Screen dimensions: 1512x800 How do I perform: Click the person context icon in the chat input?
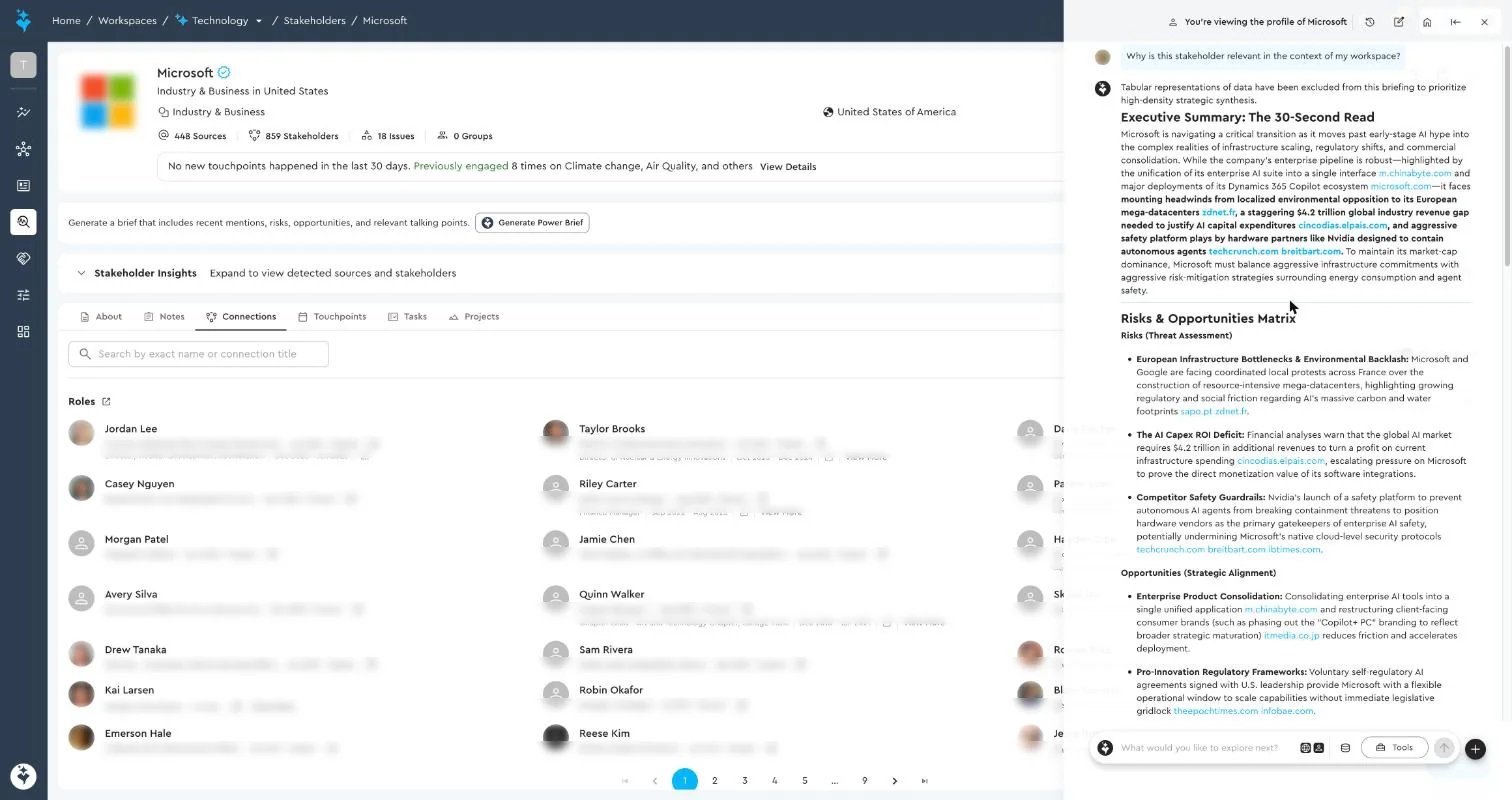click(x=1319, y=748)
